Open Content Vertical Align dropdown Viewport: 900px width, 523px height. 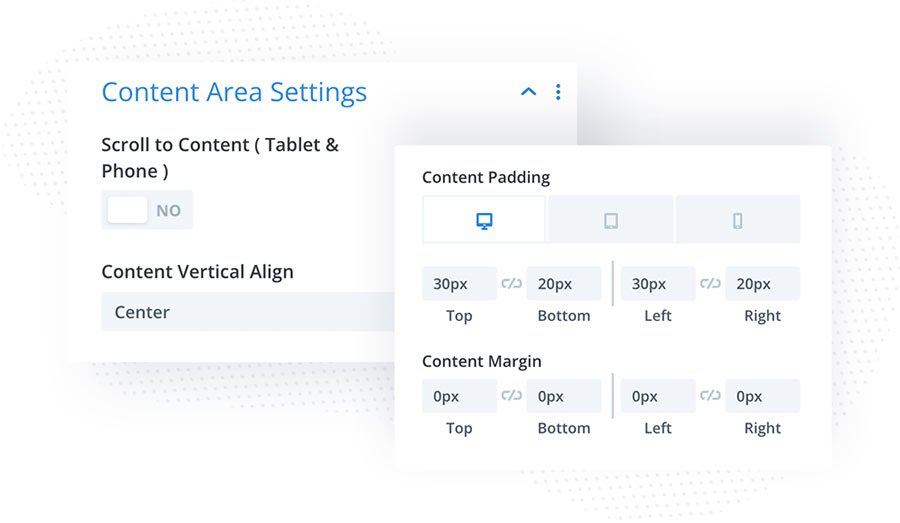(248, 312)
